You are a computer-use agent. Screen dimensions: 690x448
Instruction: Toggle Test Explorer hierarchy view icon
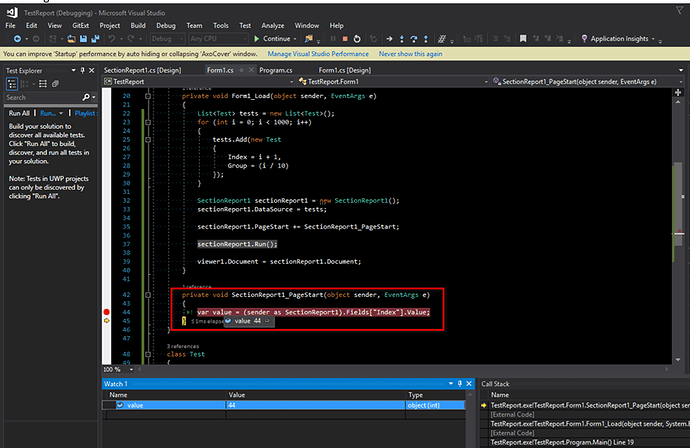point(12,84)
